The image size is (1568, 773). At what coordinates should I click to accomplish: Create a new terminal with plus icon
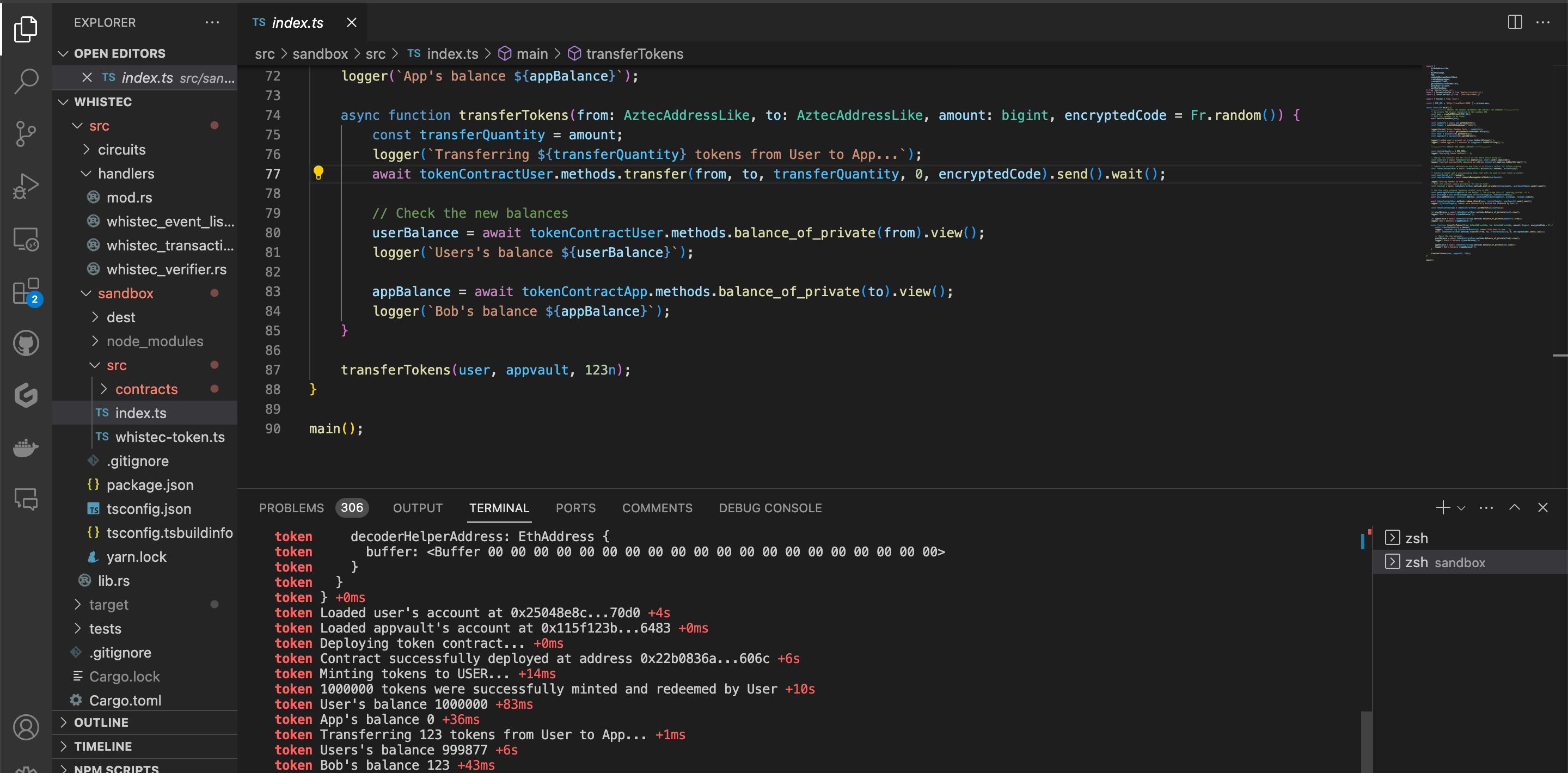(1442, 508)
